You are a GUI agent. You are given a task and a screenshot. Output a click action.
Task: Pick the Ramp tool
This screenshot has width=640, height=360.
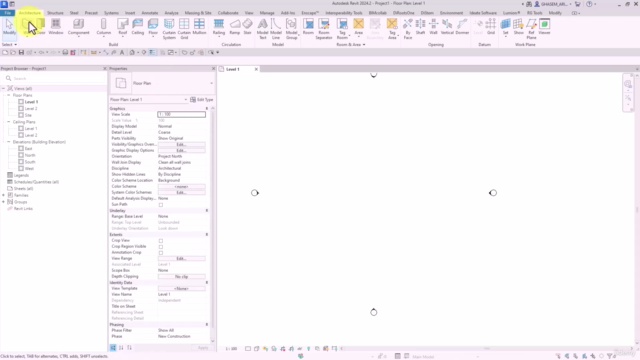point(235,27)
